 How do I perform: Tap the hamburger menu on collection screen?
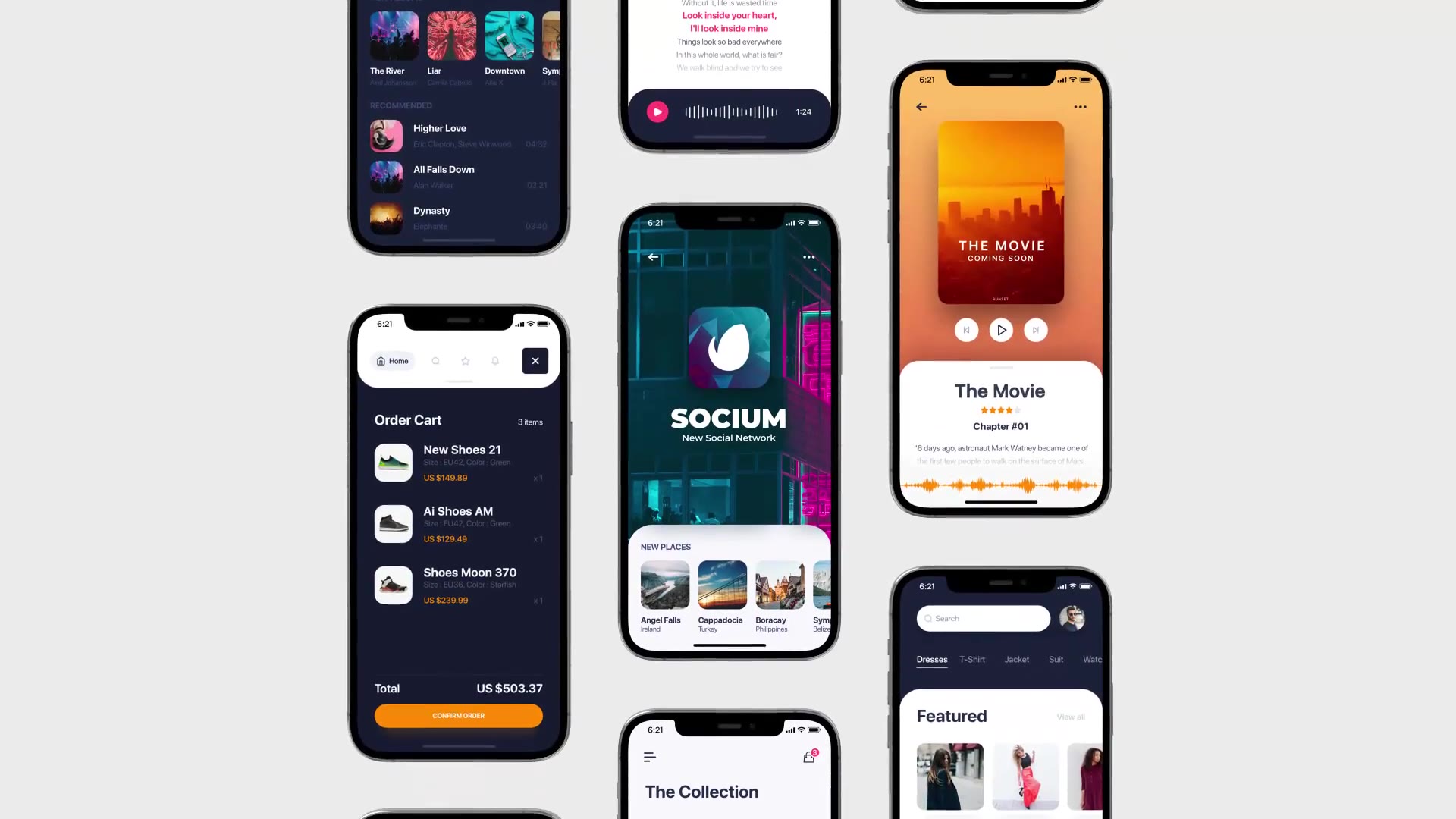click(x=649, y=756)
